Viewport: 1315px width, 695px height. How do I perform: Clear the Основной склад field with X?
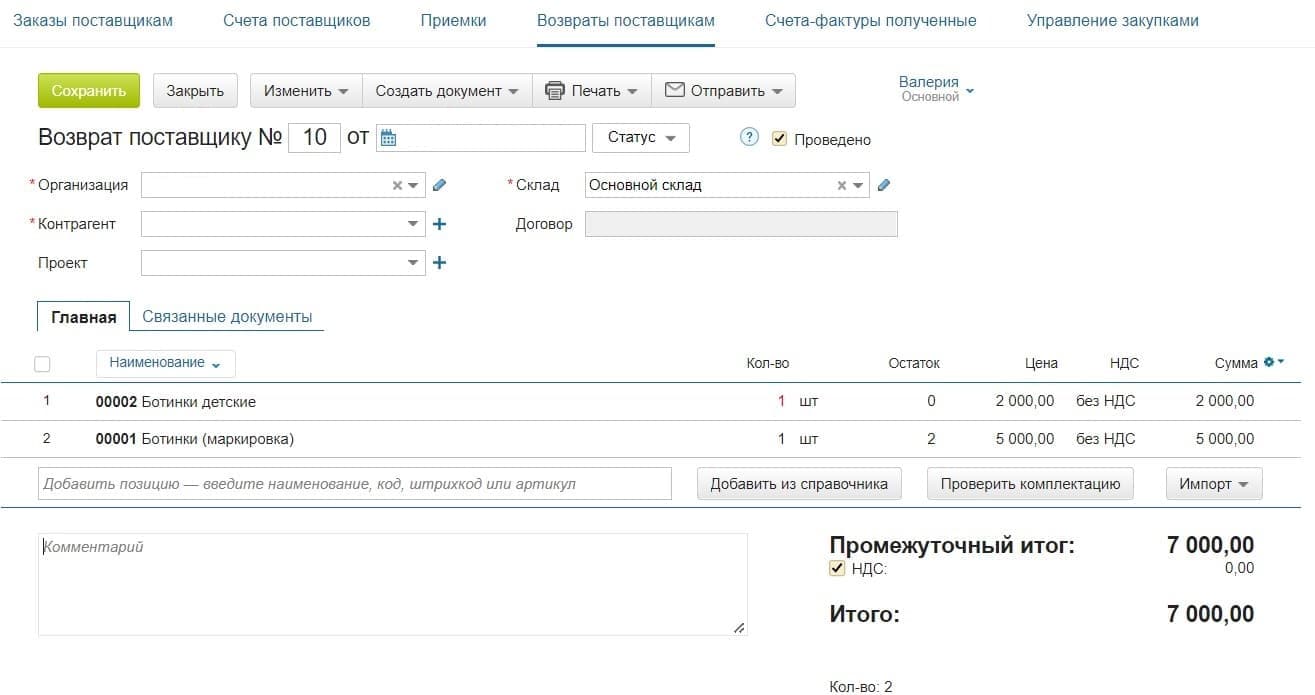coord(841,185)
